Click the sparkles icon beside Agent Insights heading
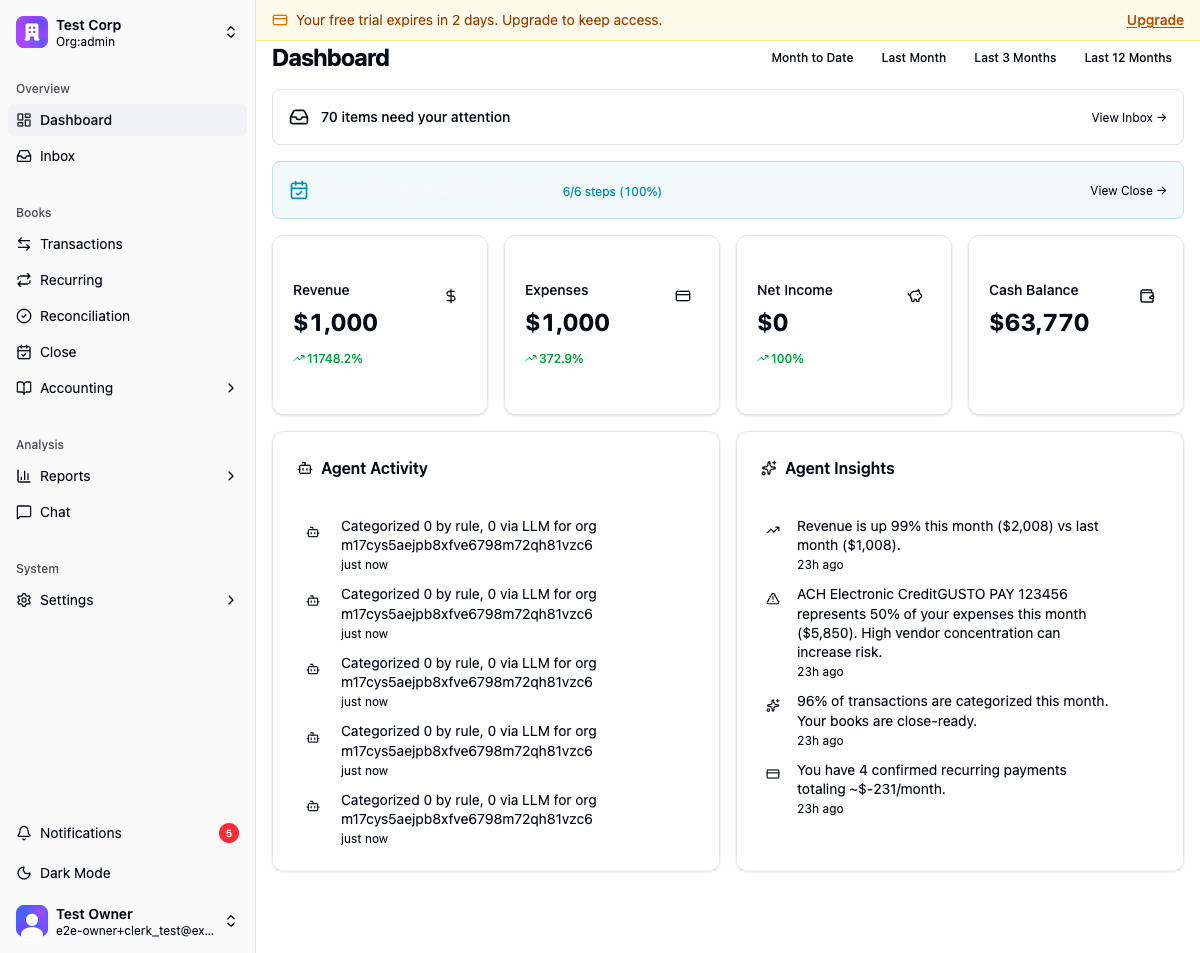This screenshot has width=1200, height=953. (769, 468)
